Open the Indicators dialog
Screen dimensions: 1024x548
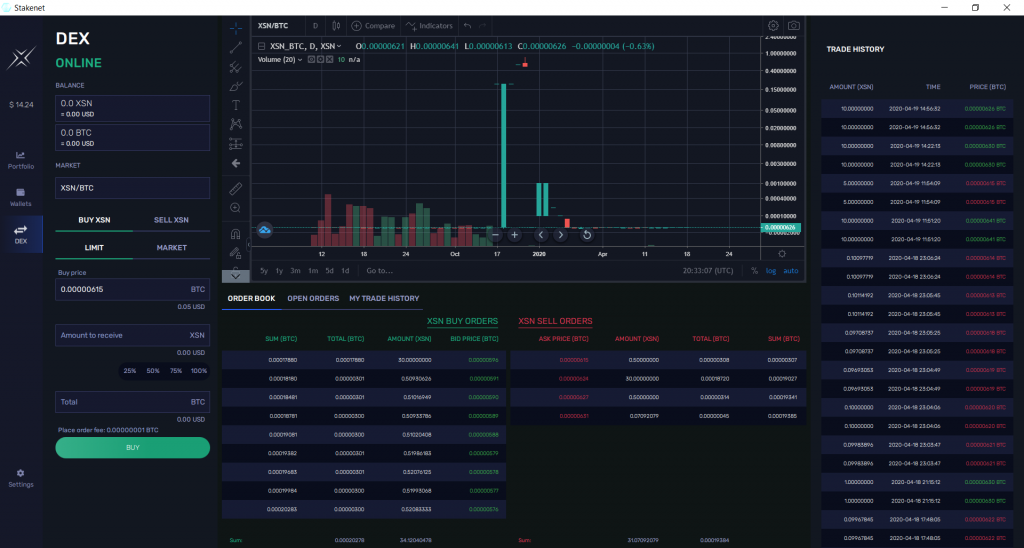[x=429, y=26]
